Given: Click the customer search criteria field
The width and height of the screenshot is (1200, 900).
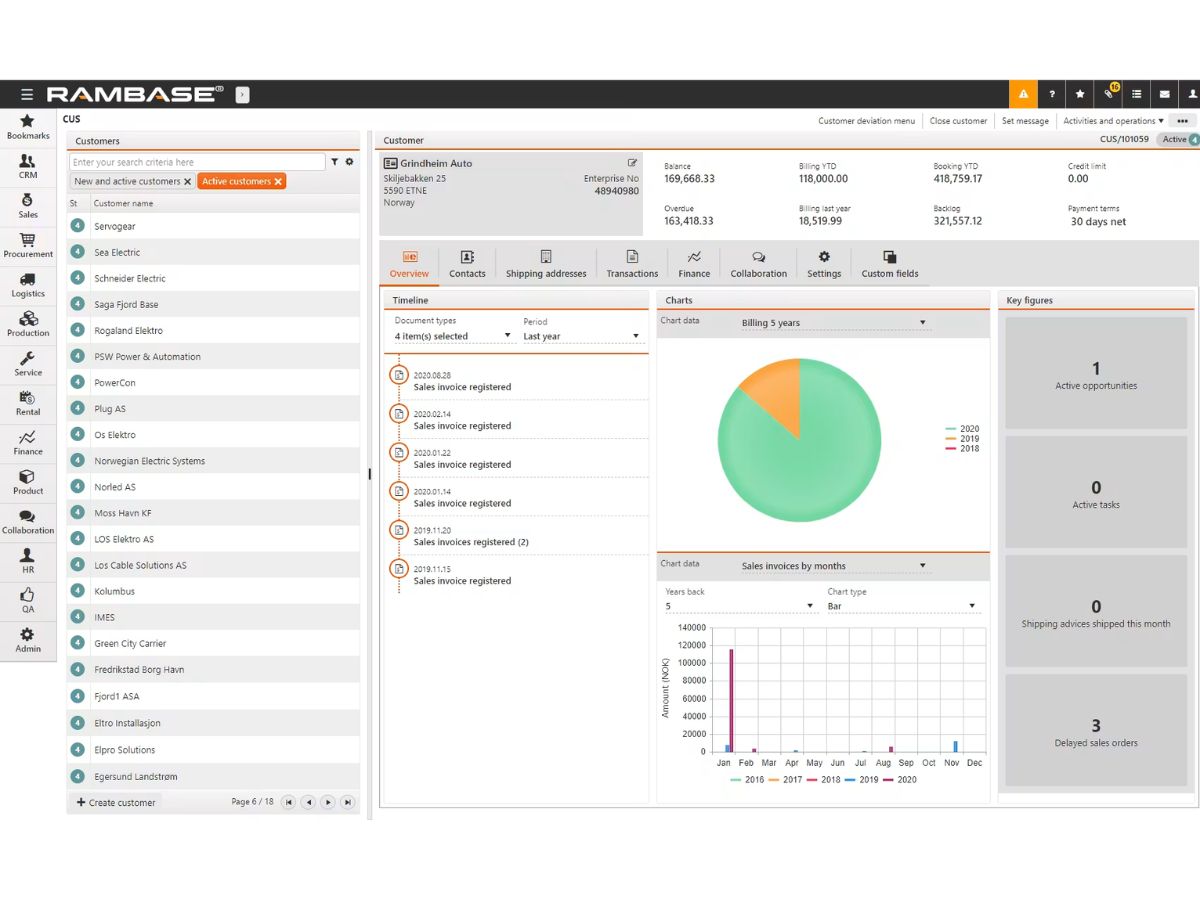Looking at the screenshot, I should pos(197,162).
